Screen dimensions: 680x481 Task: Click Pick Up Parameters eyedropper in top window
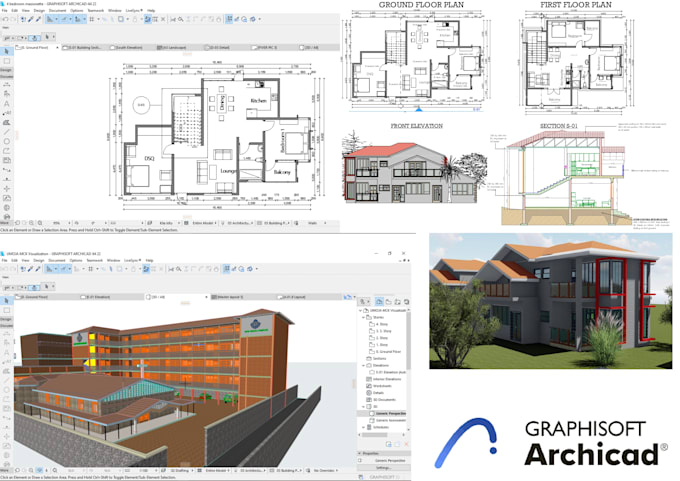[31, 19]
